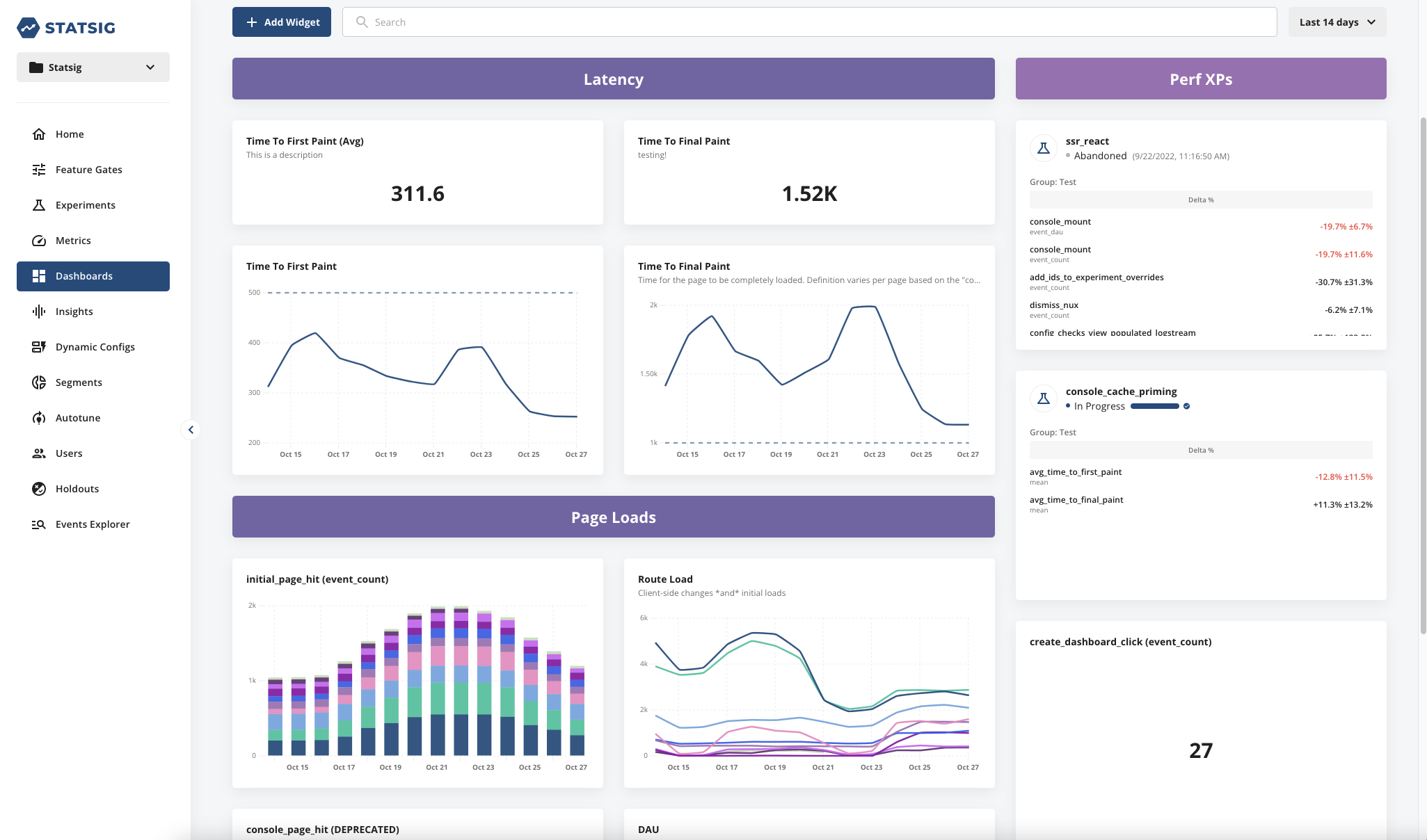The height and width of the screenshot is (840, 1427).
Task: Open the Statsig project dropdown
Action: pyautogui.click(x=93, y=67)
